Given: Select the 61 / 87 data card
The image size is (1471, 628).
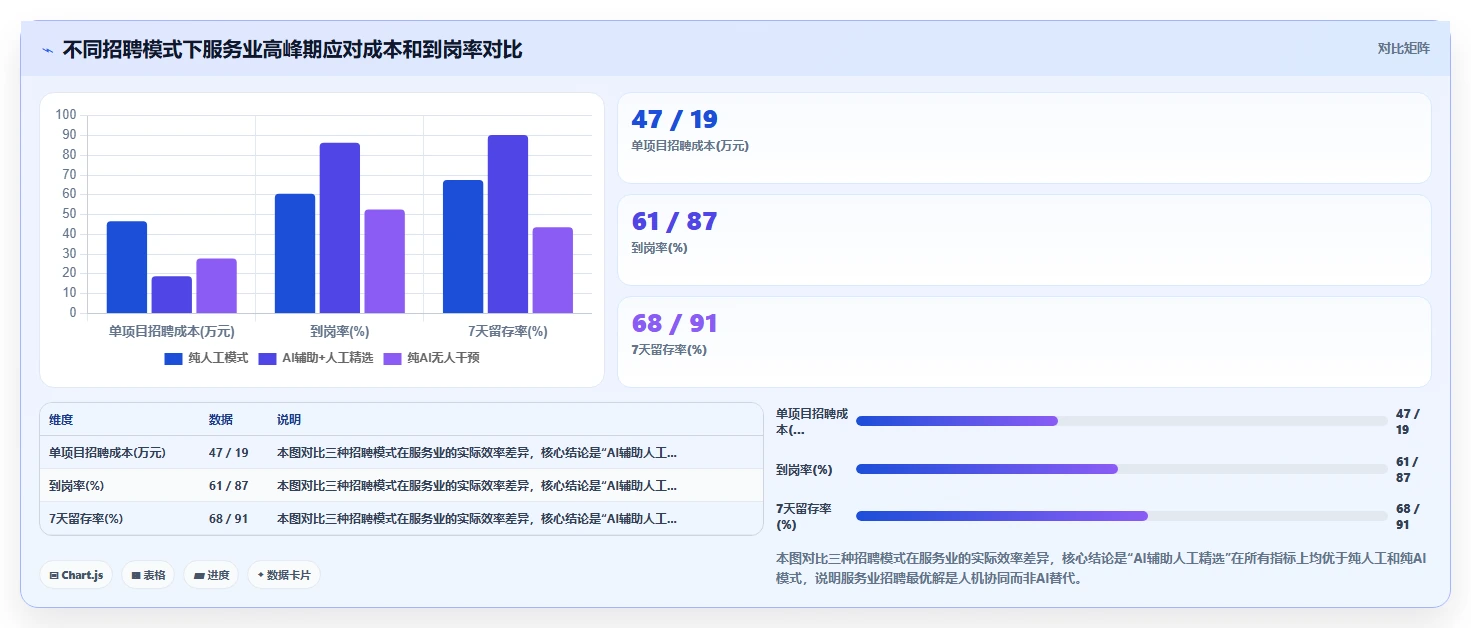Looking at the screenshot, I should point(1024,240).
